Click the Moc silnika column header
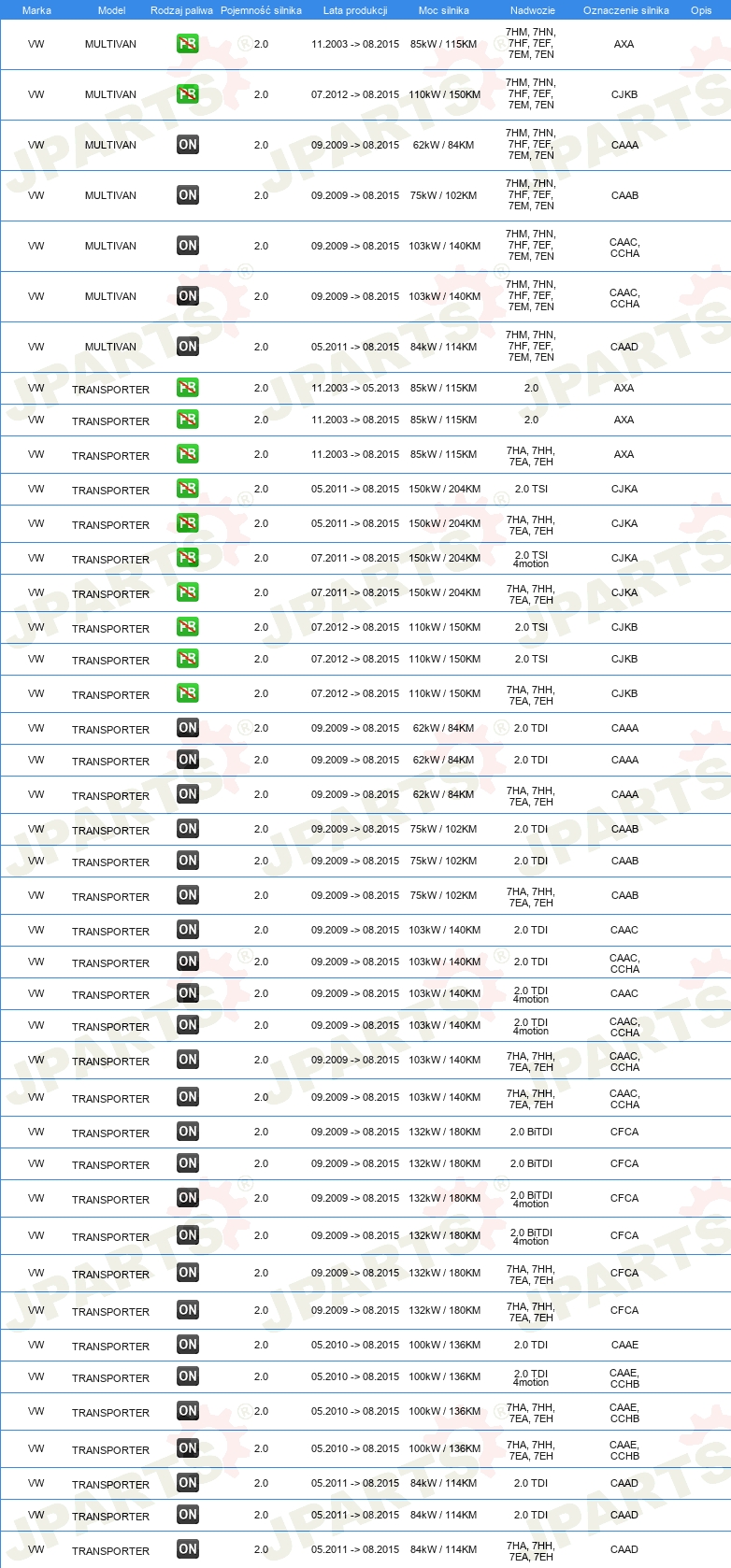Viewport: 731px width, 1568px height. [x=444, y=10]
